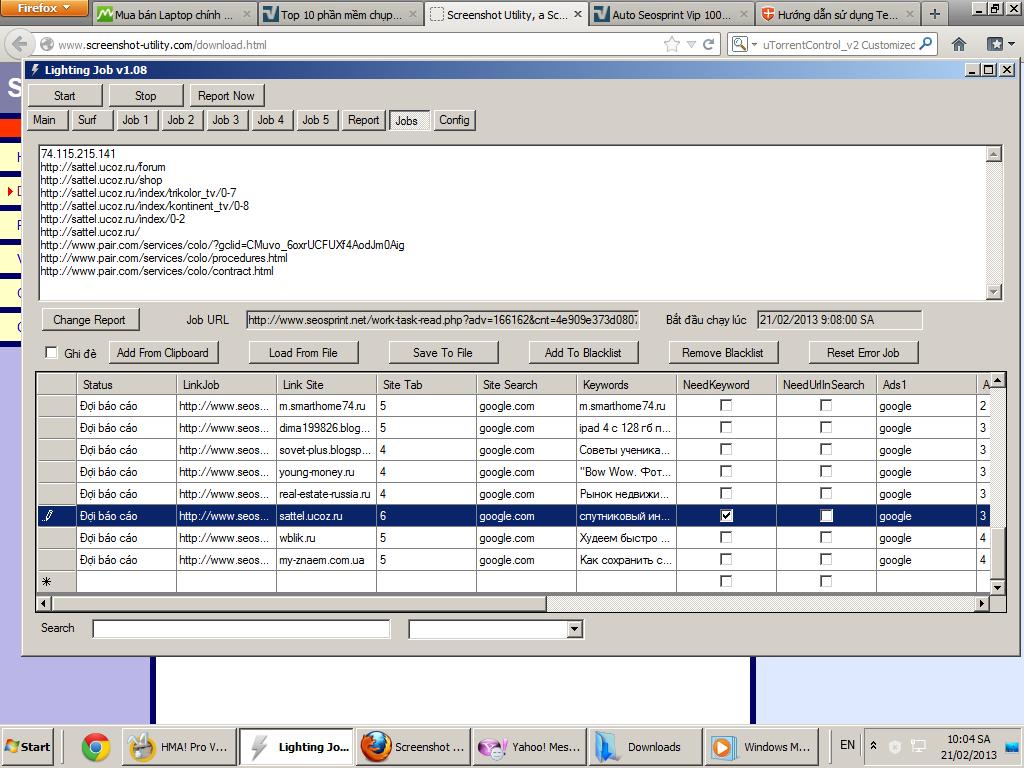Click Firefox home icon in toolbar
The image size is (1024, 768).
958,44
